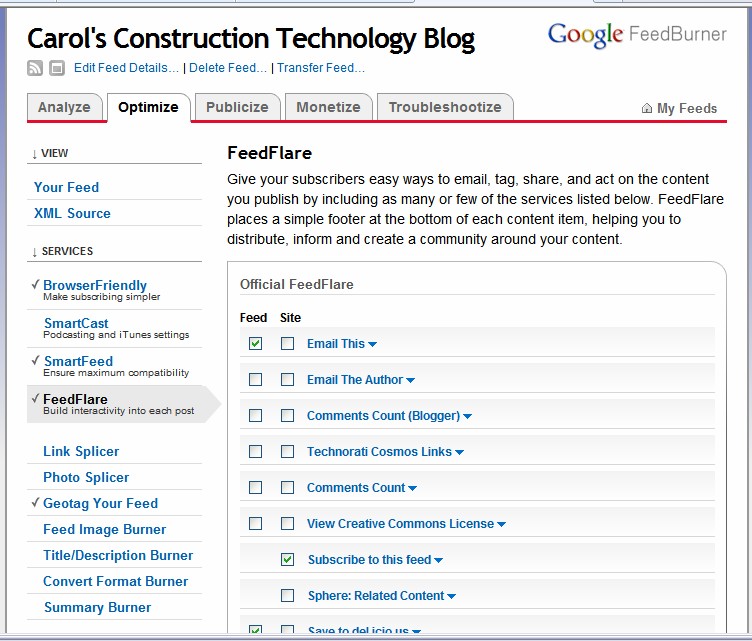Open the Summary Burner service
This screenshot has height=641, width=752.
98,607
